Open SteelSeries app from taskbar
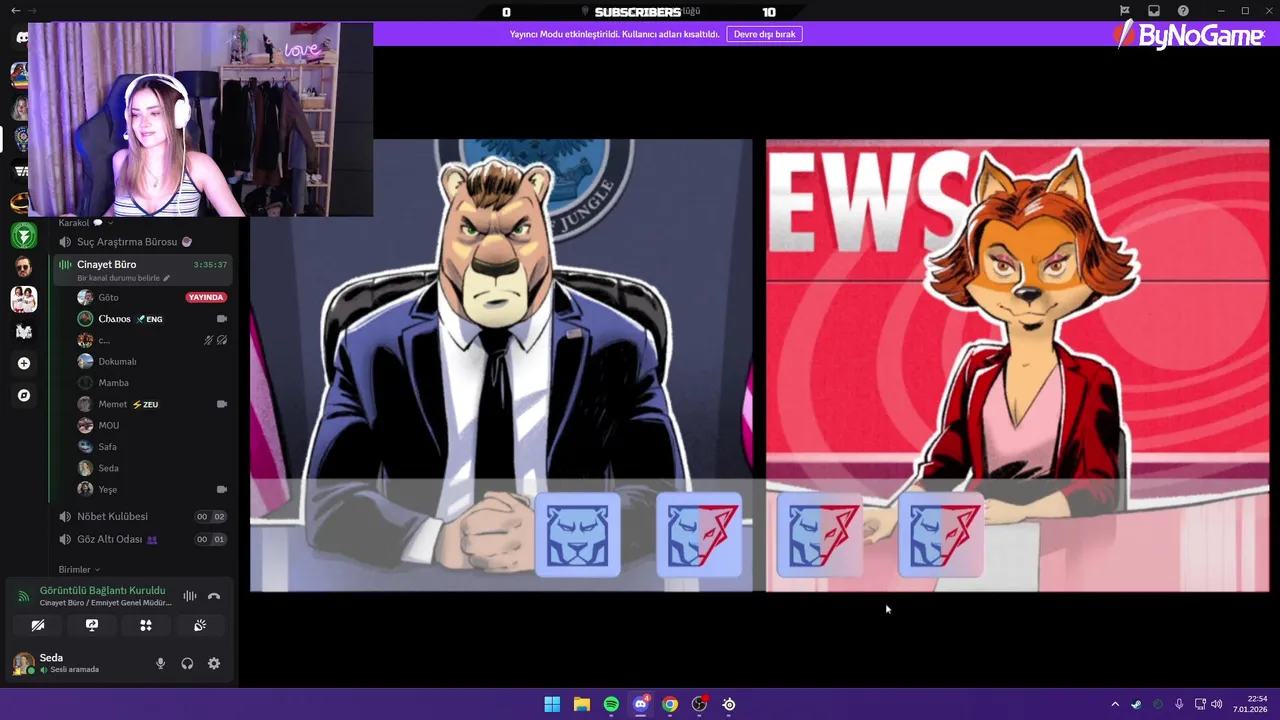1280x720 pixels. [x=729, y=704]
